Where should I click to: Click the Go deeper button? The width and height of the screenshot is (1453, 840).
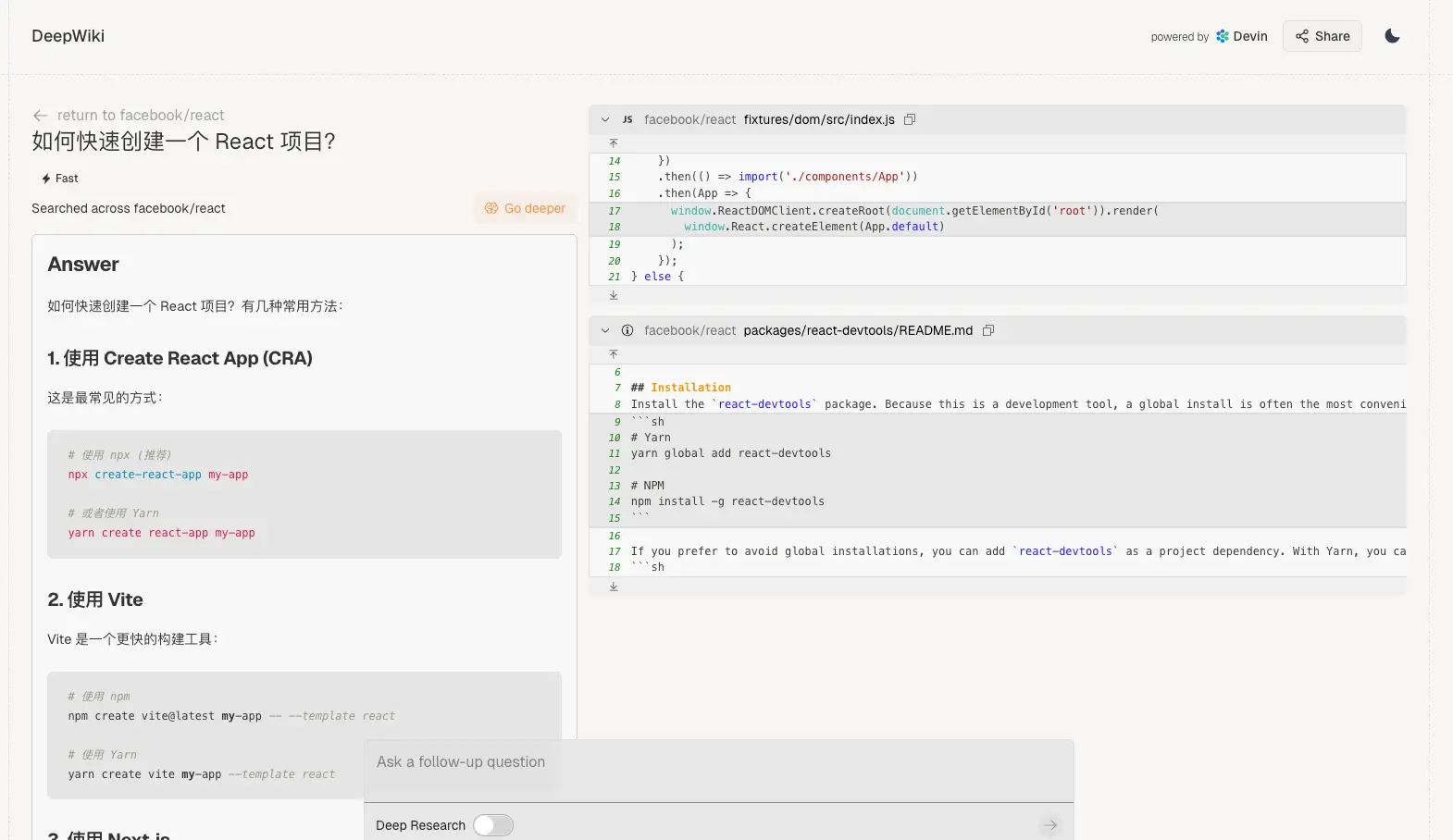point(525,208)
